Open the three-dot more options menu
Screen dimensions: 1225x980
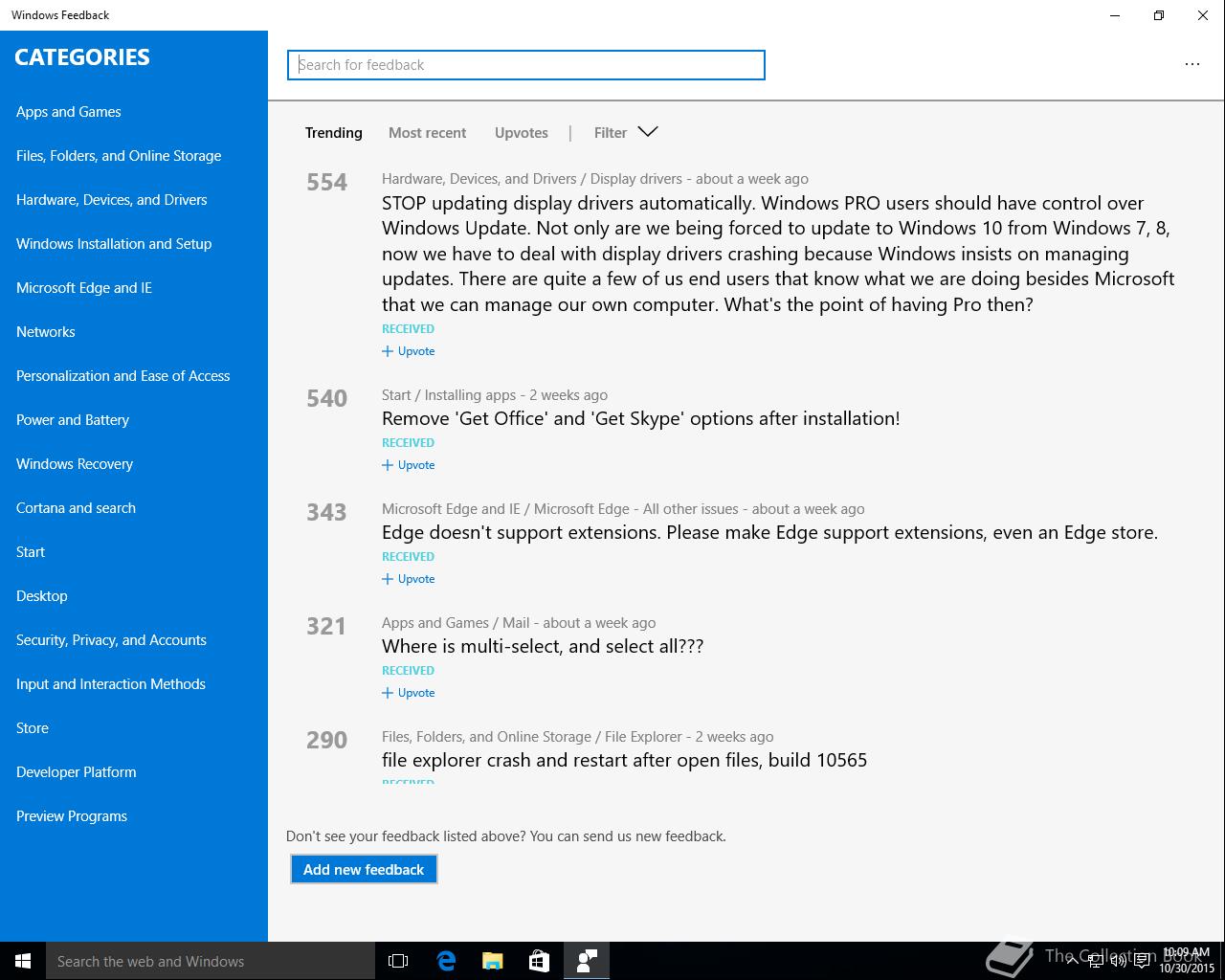click(x=1192, y=64)
